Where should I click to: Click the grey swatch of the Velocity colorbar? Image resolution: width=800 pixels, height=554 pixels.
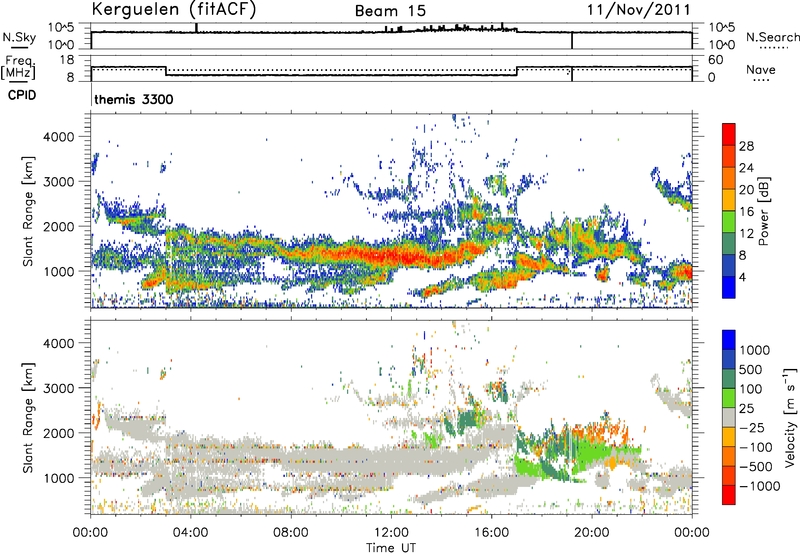(729, 417)
